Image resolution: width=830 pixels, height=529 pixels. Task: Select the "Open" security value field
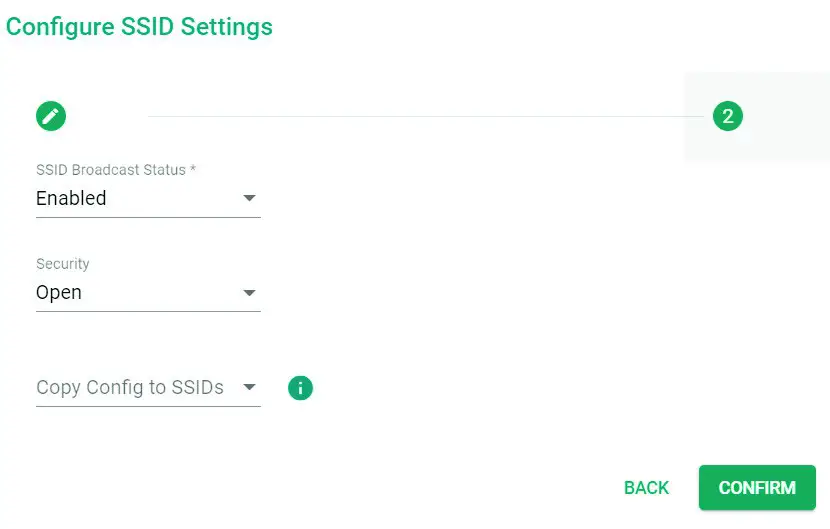tap(59, 293)
